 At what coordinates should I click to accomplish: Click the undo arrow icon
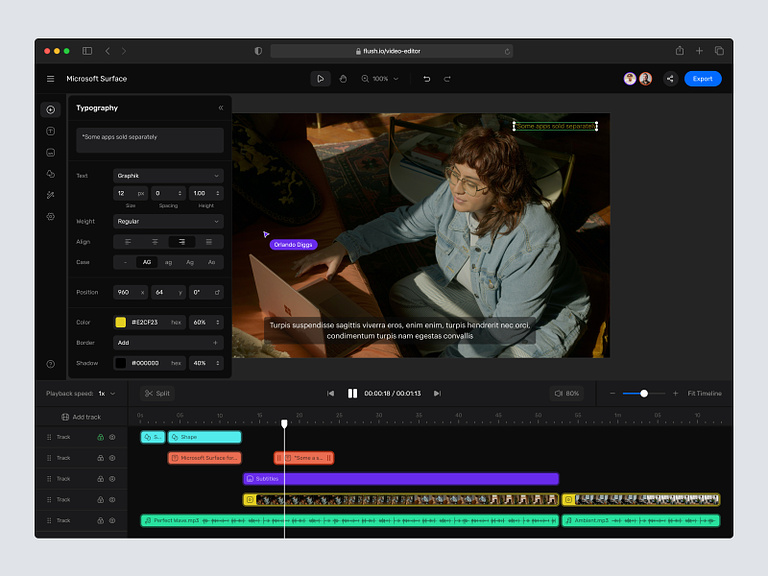click(427, 79)
